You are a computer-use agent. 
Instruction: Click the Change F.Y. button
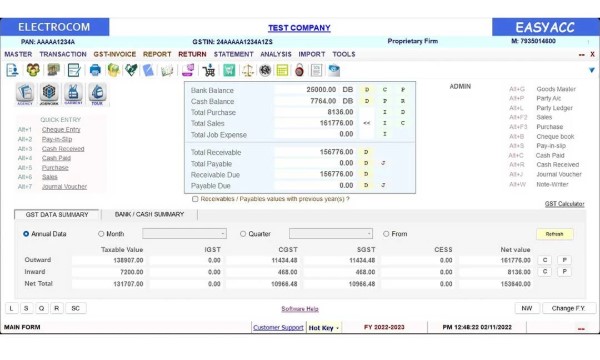(x=569, y=308)
